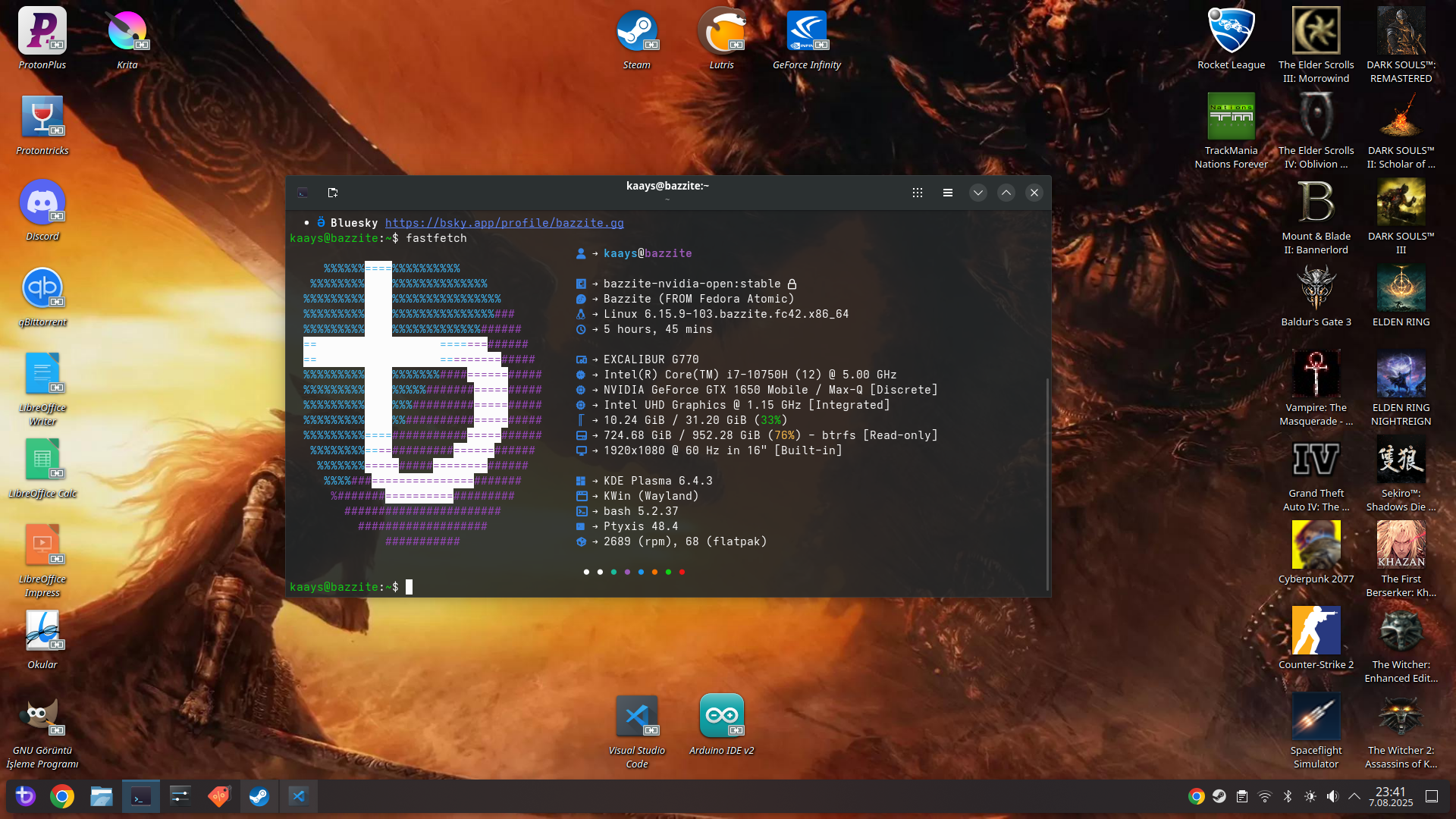
Task: Open the application launcher in taskbar
Action: pos(25,796)
